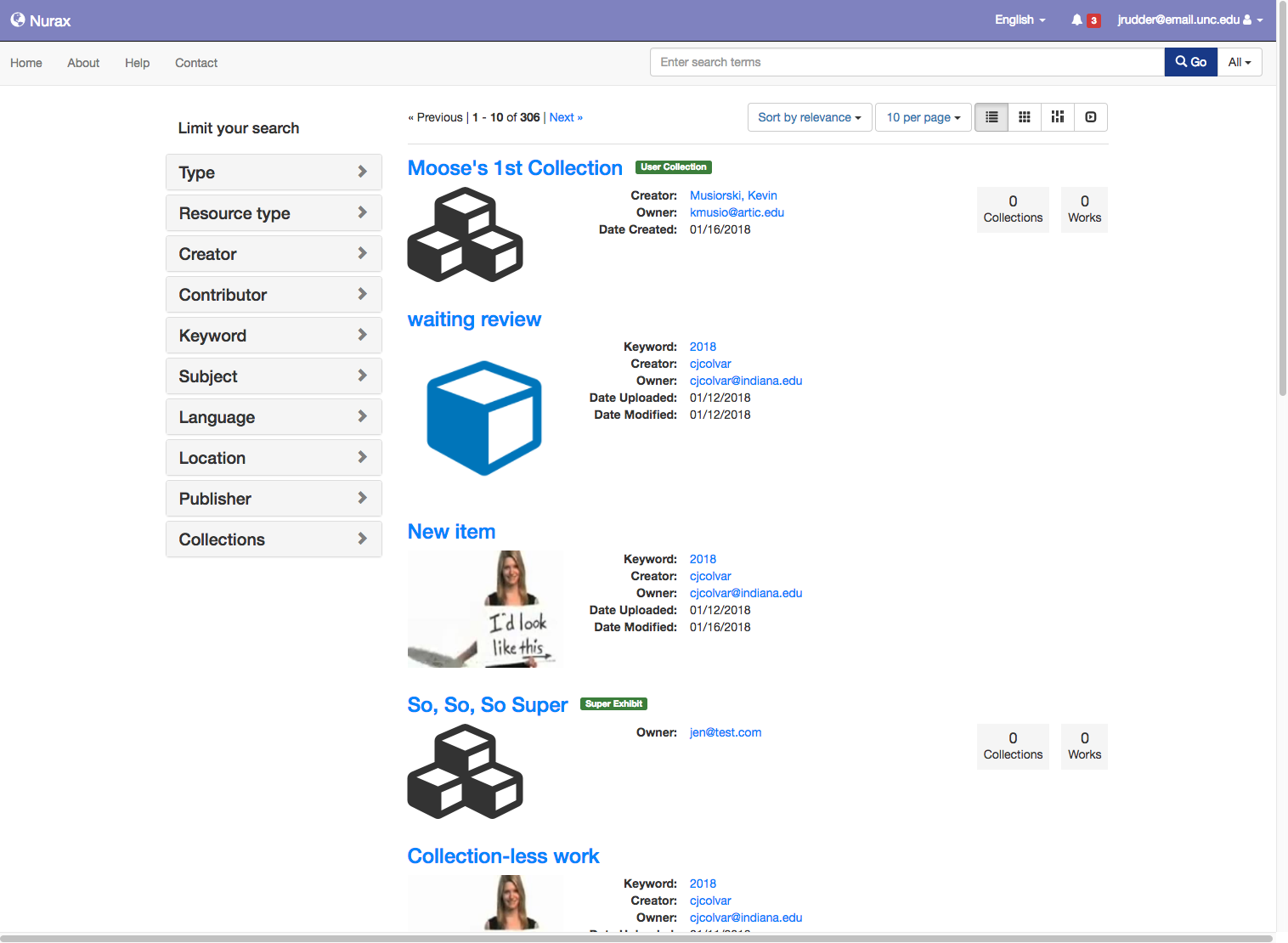Click the horizontal scrollbar at bottom
Screen dimensions: 1288x943
pos(637,938)
